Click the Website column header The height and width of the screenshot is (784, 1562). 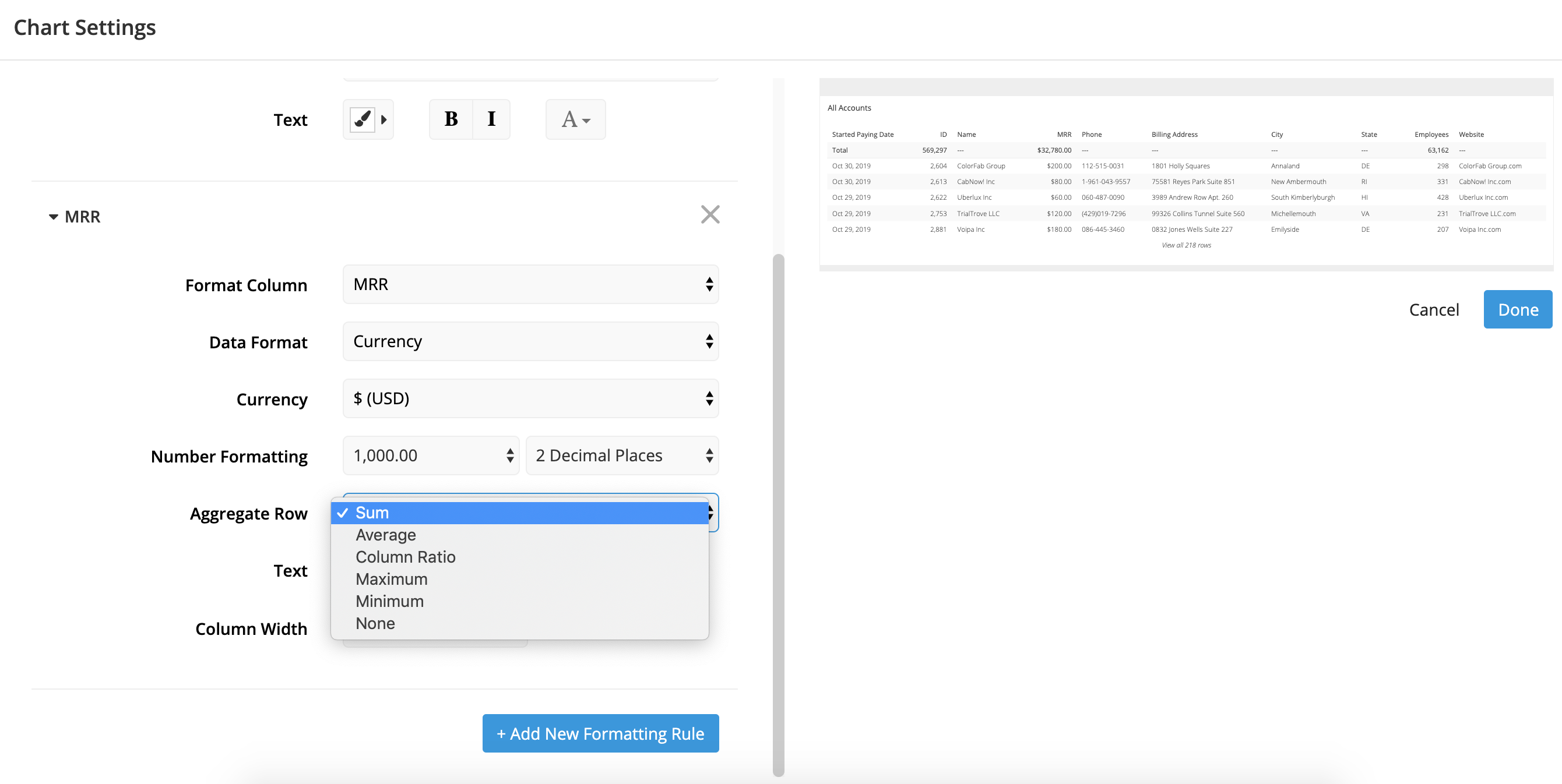coord(1470,135)
